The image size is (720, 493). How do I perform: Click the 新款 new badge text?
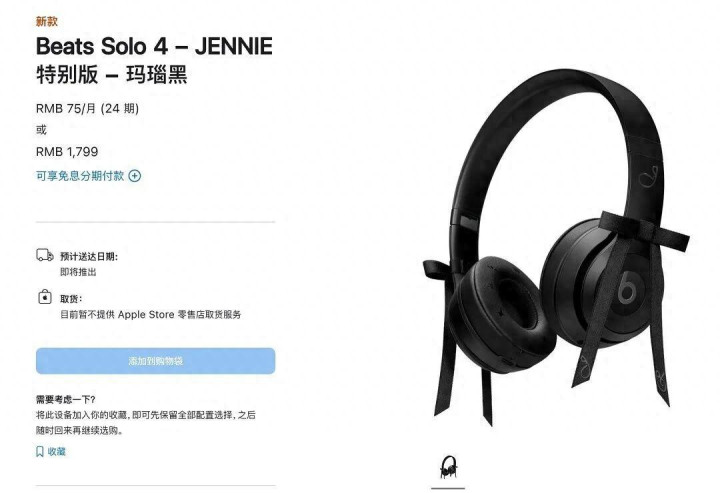point(47,21)
